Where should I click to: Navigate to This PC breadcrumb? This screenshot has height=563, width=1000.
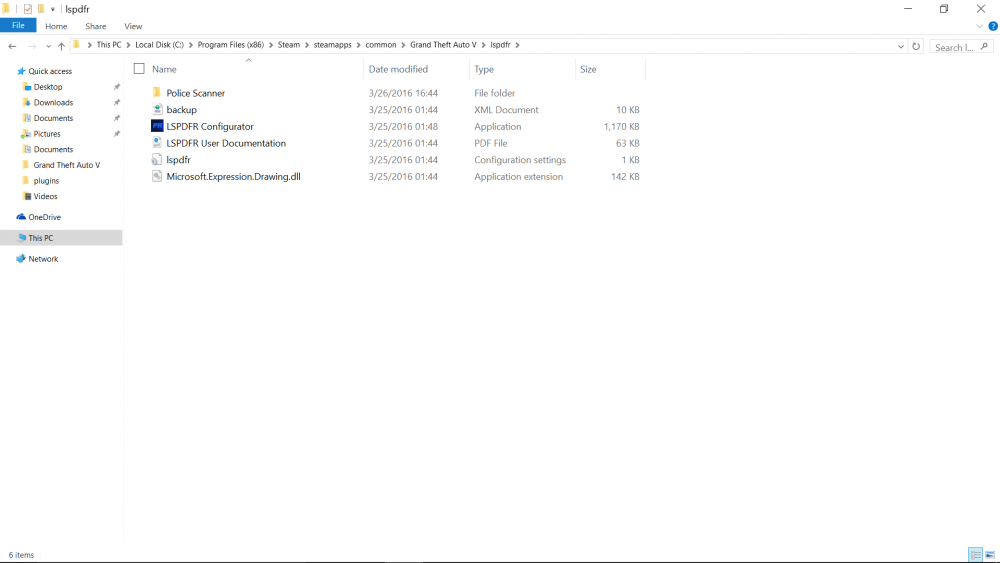point(109,45)
